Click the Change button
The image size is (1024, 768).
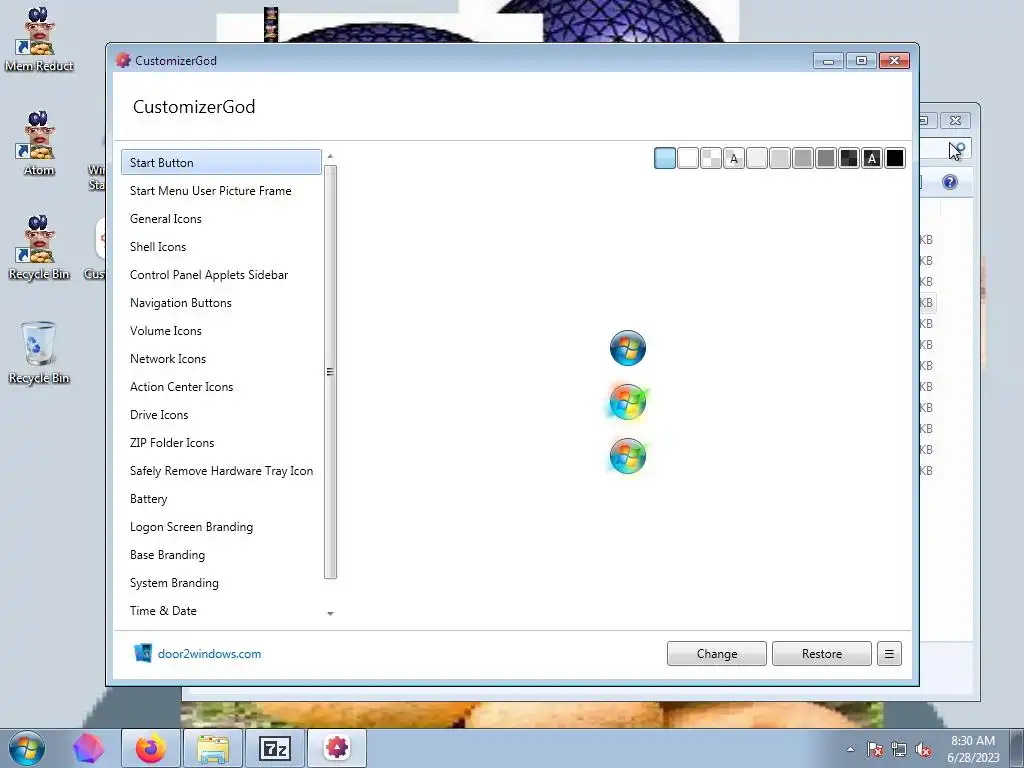coord(716,654)
